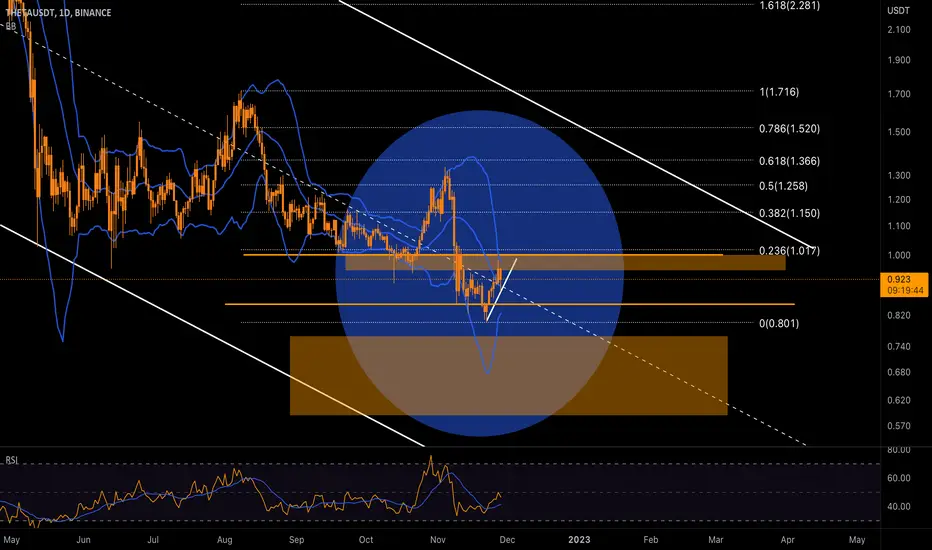Image resolution: width=932 pixels, height=550 pixels.
Task: Click the Mar label on time axis
Action: click(716, 540)
